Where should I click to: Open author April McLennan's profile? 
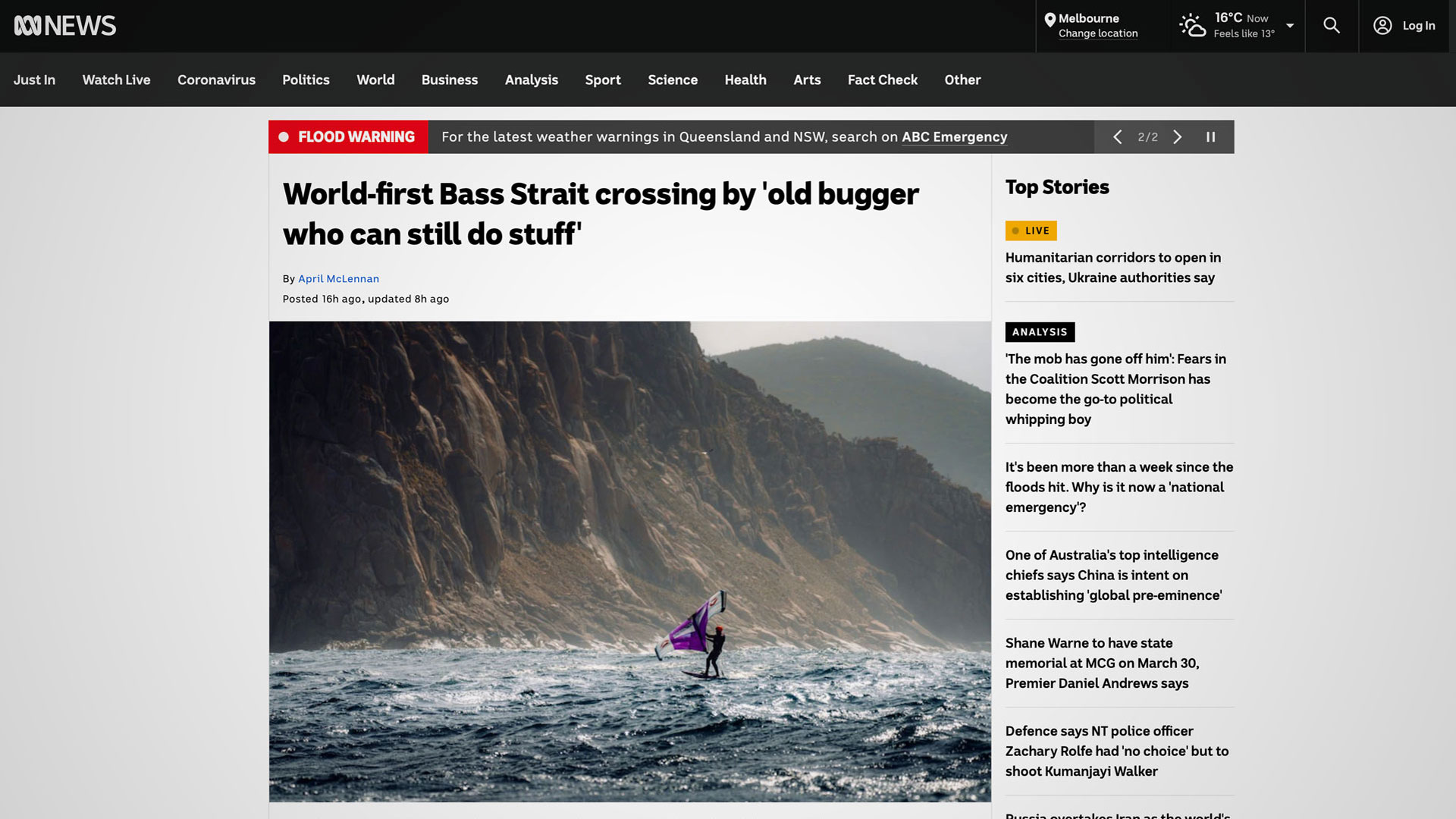coord(338,279)
